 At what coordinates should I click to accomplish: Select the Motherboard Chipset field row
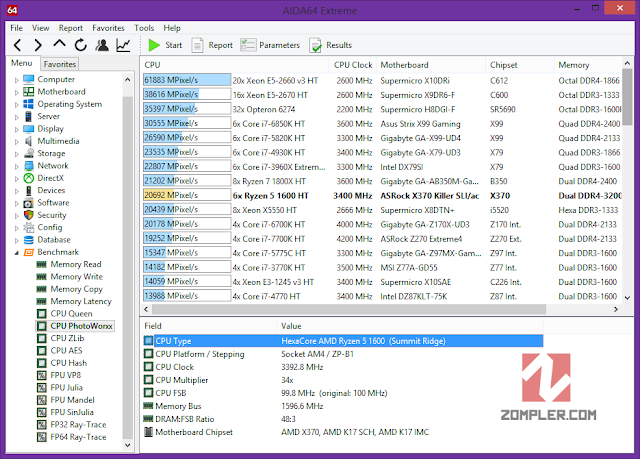343,432
